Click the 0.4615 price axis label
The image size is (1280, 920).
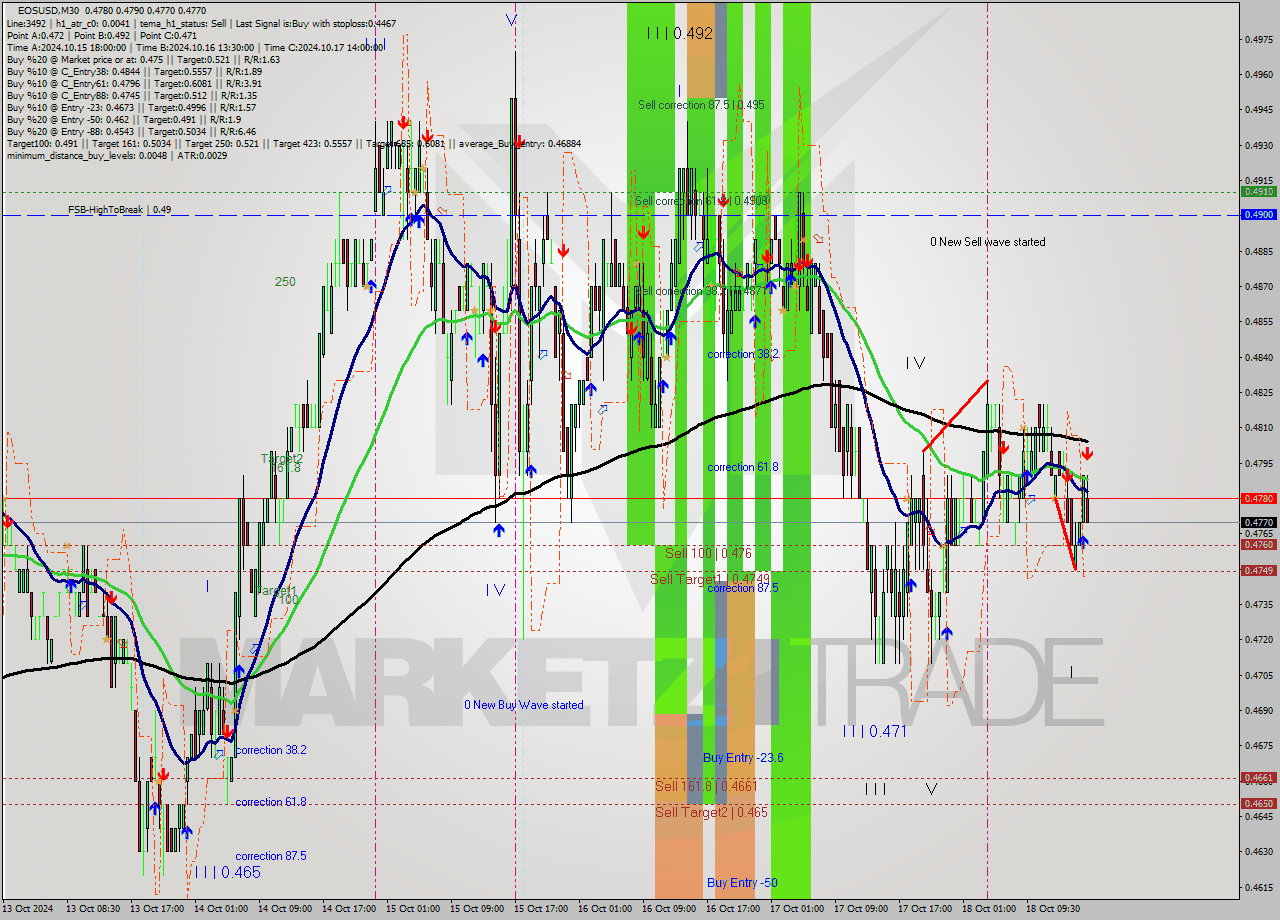pyautogui.click(x=1258, y=886)
